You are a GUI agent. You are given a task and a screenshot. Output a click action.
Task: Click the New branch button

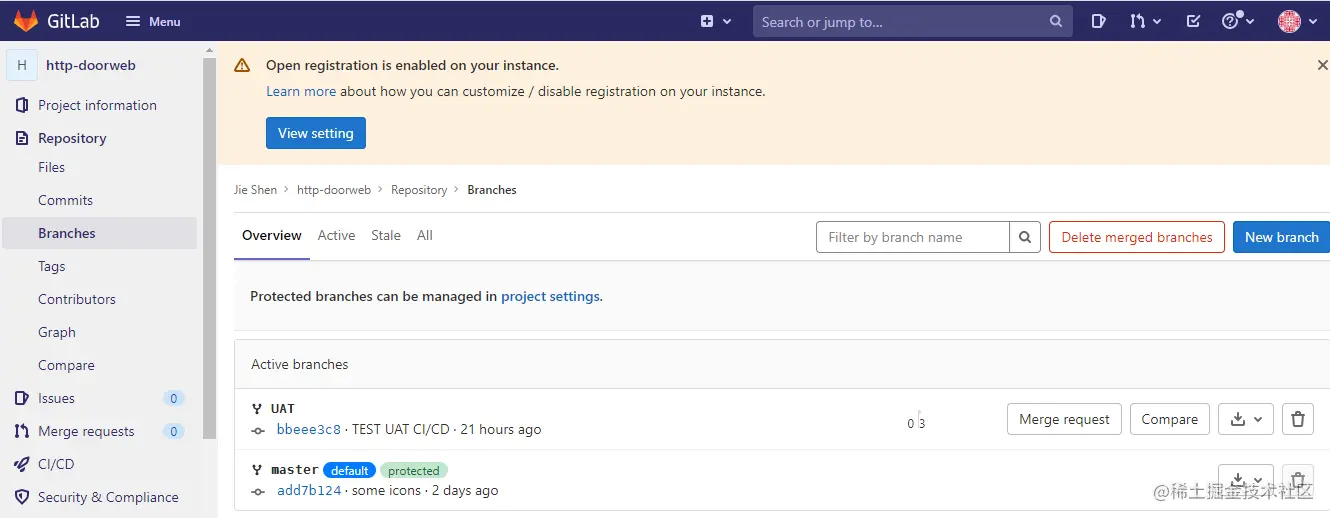click(x=1281, y=237)
